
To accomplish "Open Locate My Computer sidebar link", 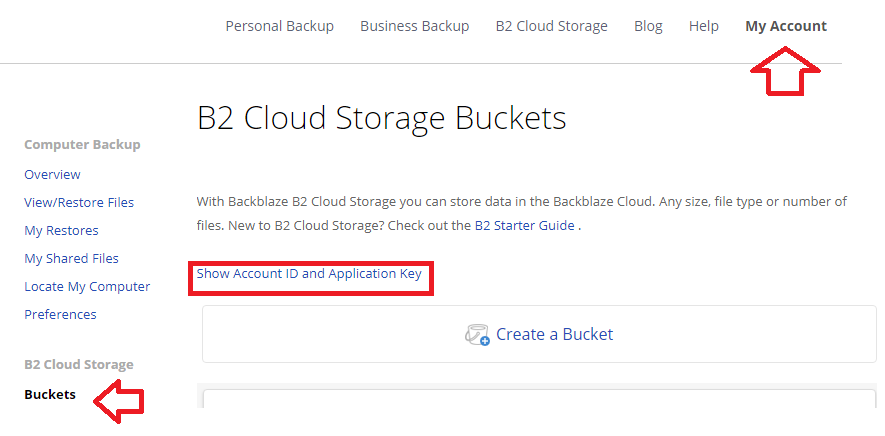I will coord(87,287).
